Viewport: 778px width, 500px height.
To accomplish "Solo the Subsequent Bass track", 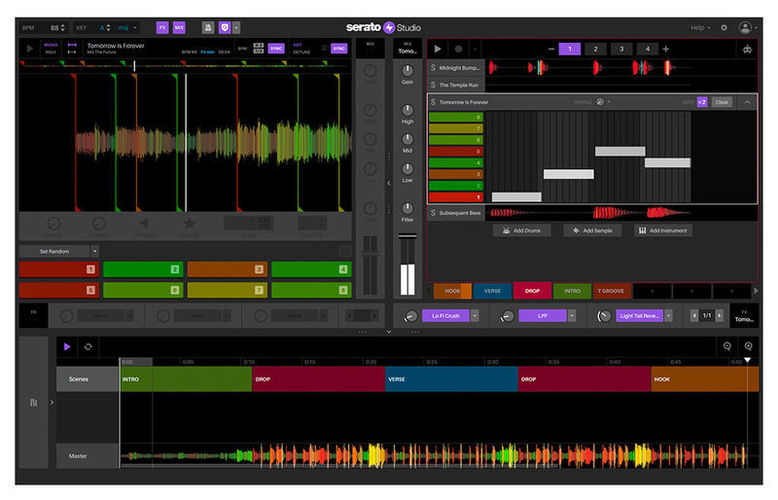I will (433, 213).
